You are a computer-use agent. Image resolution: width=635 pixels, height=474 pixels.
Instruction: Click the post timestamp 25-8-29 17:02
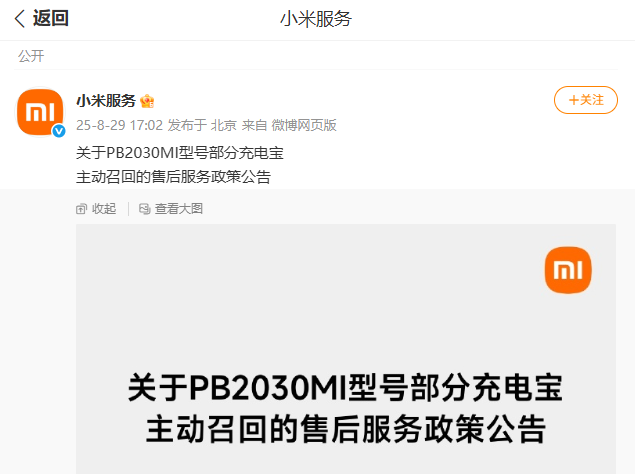pos(119,125)
